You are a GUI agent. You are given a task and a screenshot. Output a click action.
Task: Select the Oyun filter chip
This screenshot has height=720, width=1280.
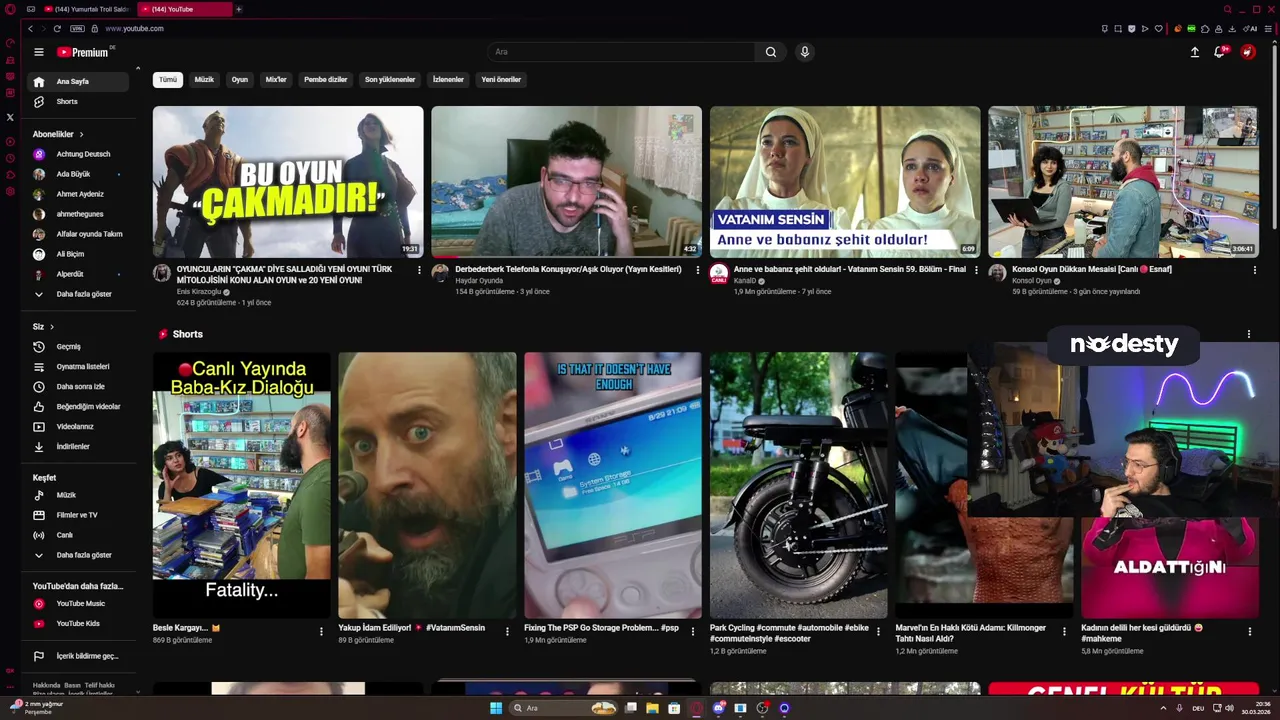click(240, 79)
